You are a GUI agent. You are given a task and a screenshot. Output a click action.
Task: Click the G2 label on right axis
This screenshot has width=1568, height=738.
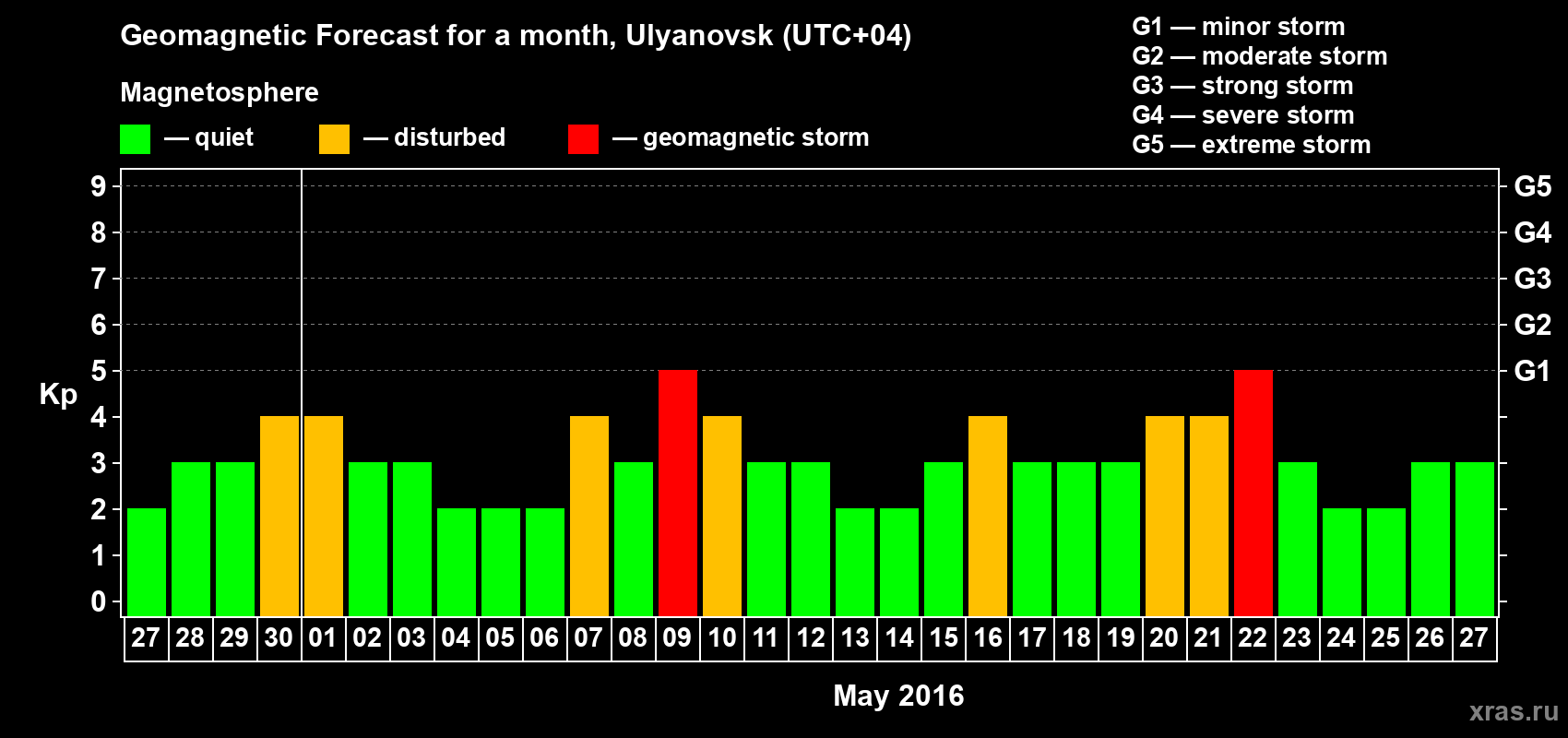point(1532,325)
